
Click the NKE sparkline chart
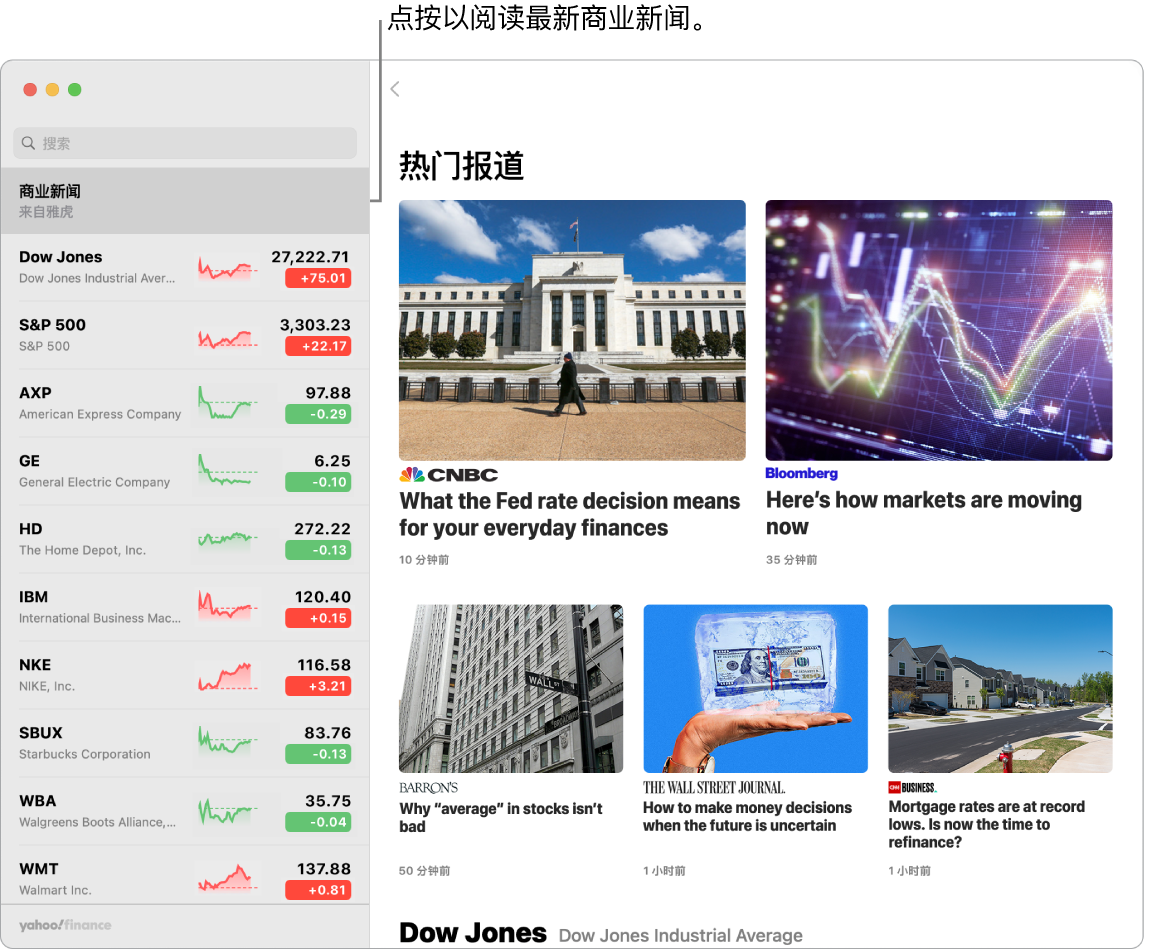[228, 673]
